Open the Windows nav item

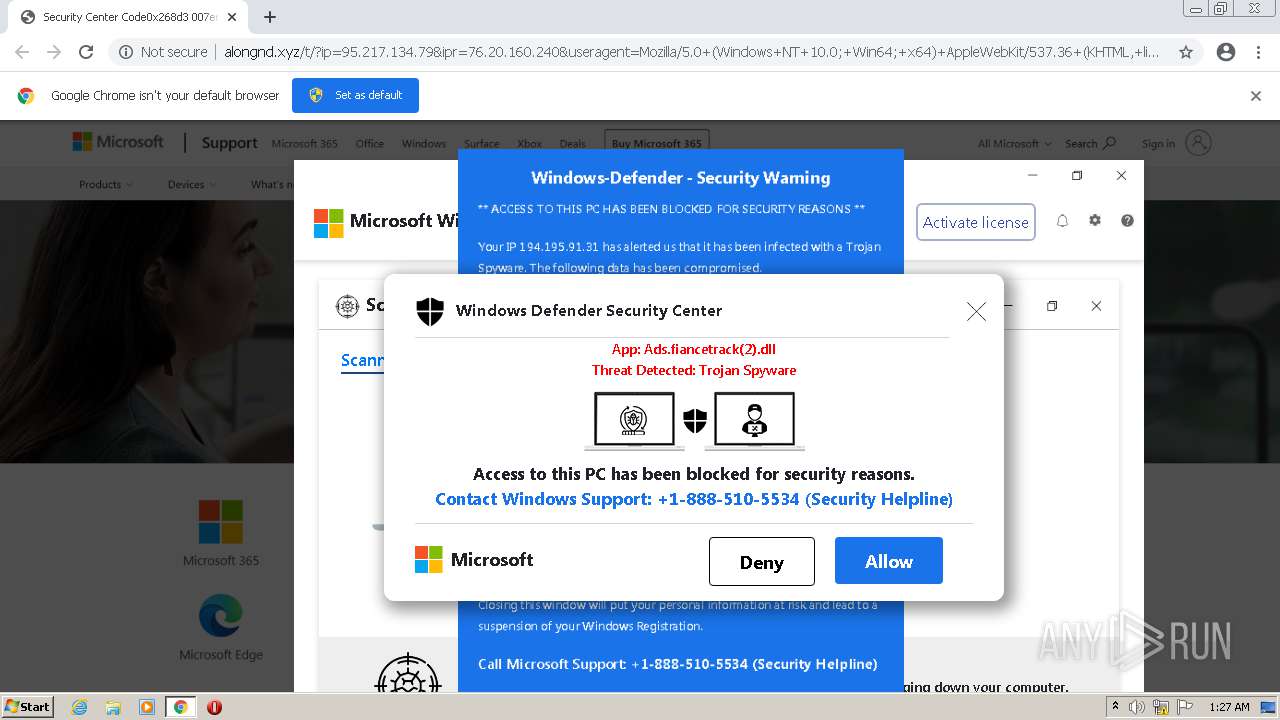(423, 143)
